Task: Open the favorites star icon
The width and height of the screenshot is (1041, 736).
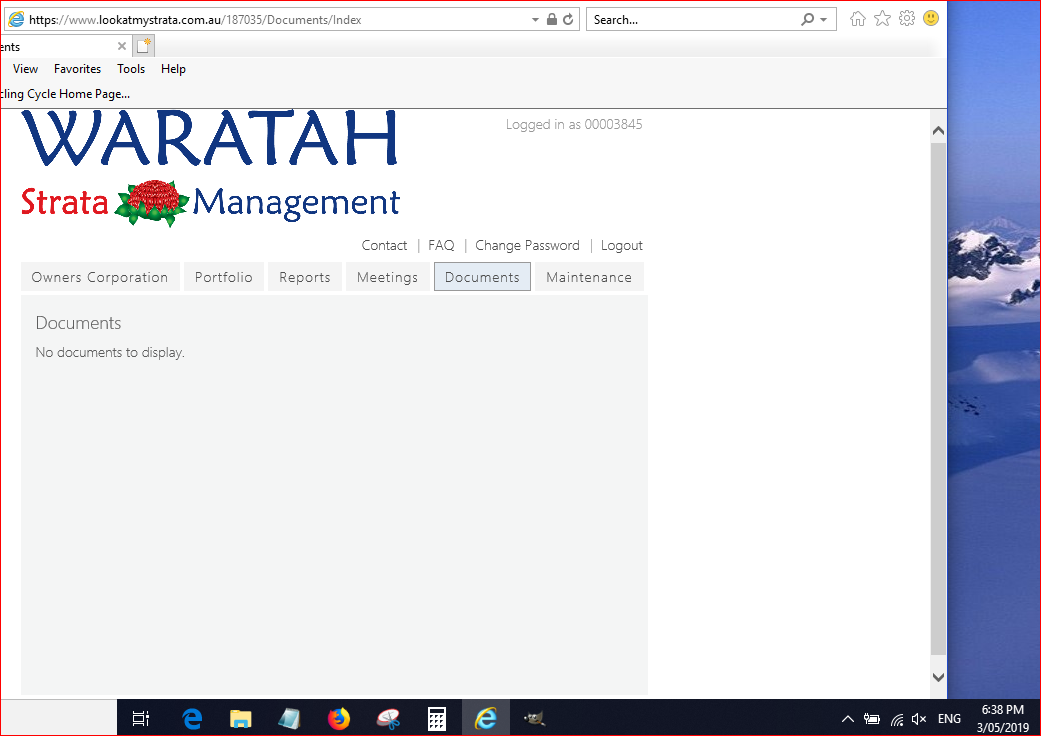Action: coord(882,19)
